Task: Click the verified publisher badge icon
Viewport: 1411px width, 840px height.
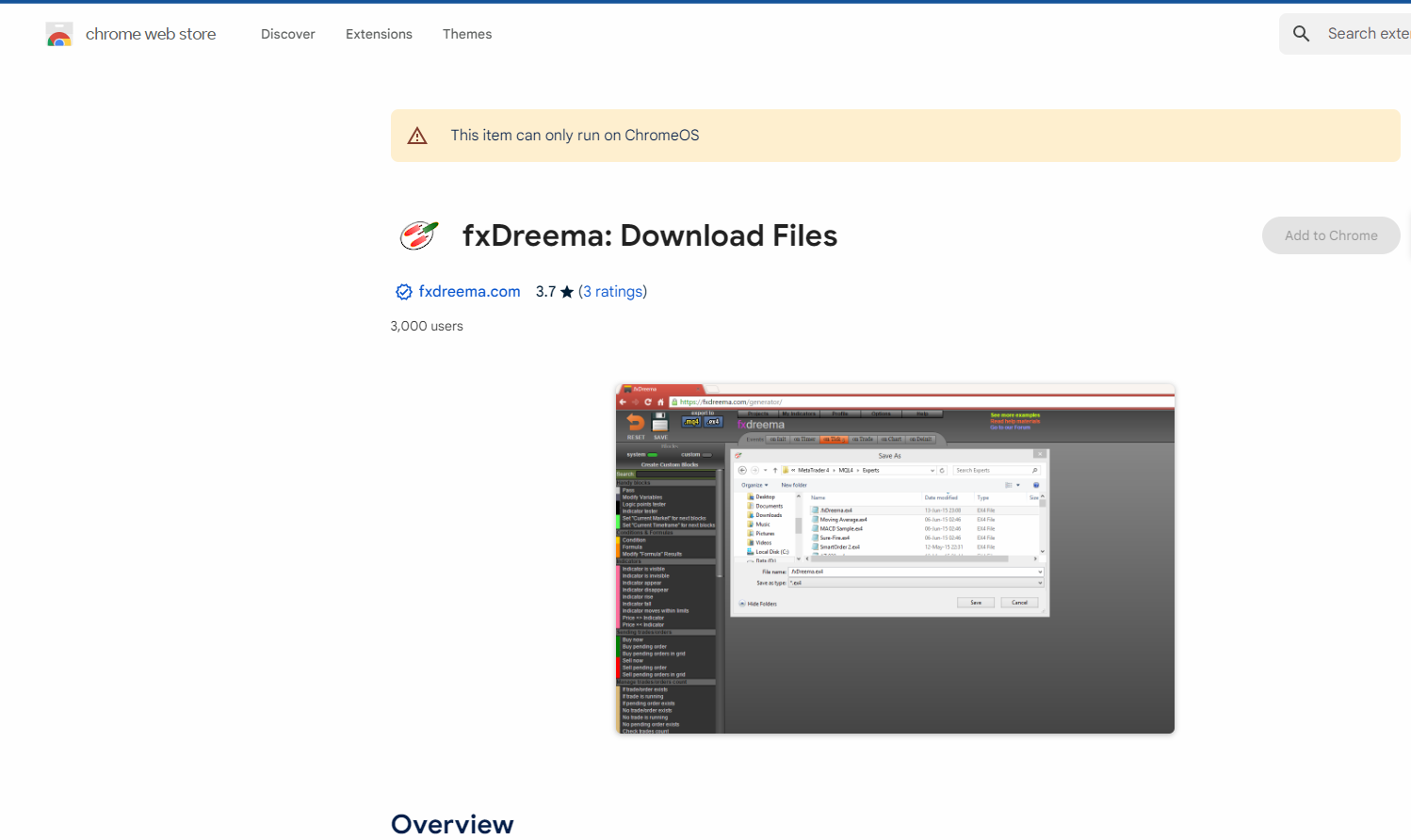Action: click(403, 292)
